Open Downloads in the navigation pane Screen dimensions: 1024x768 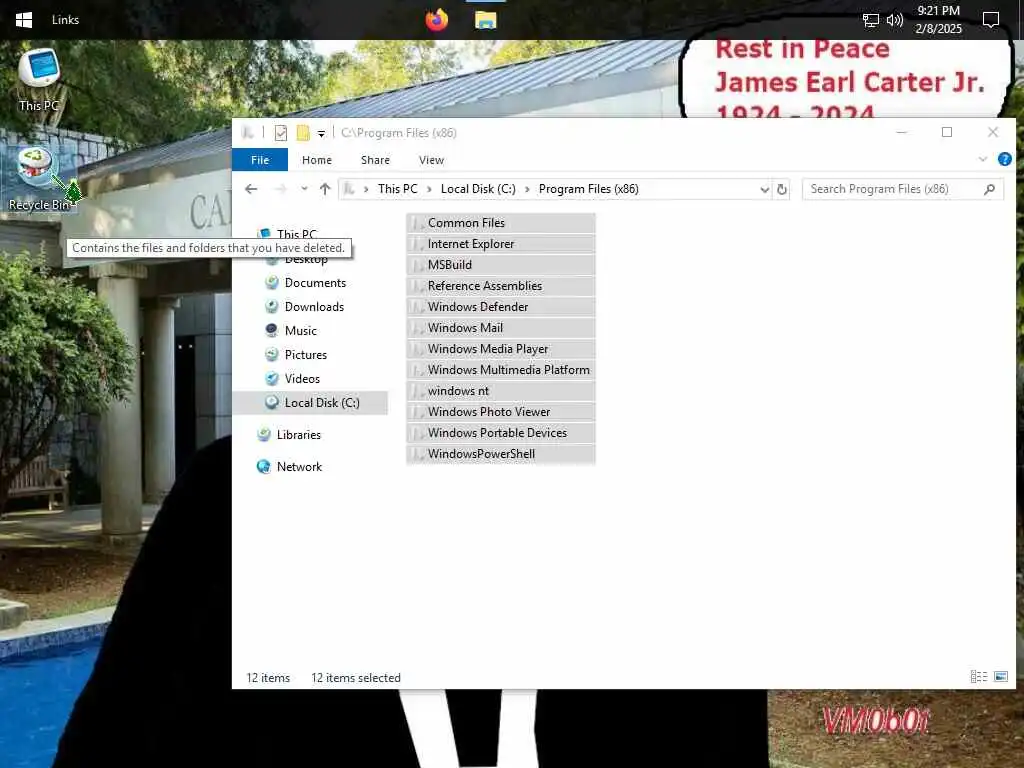[x=314, y=307]
